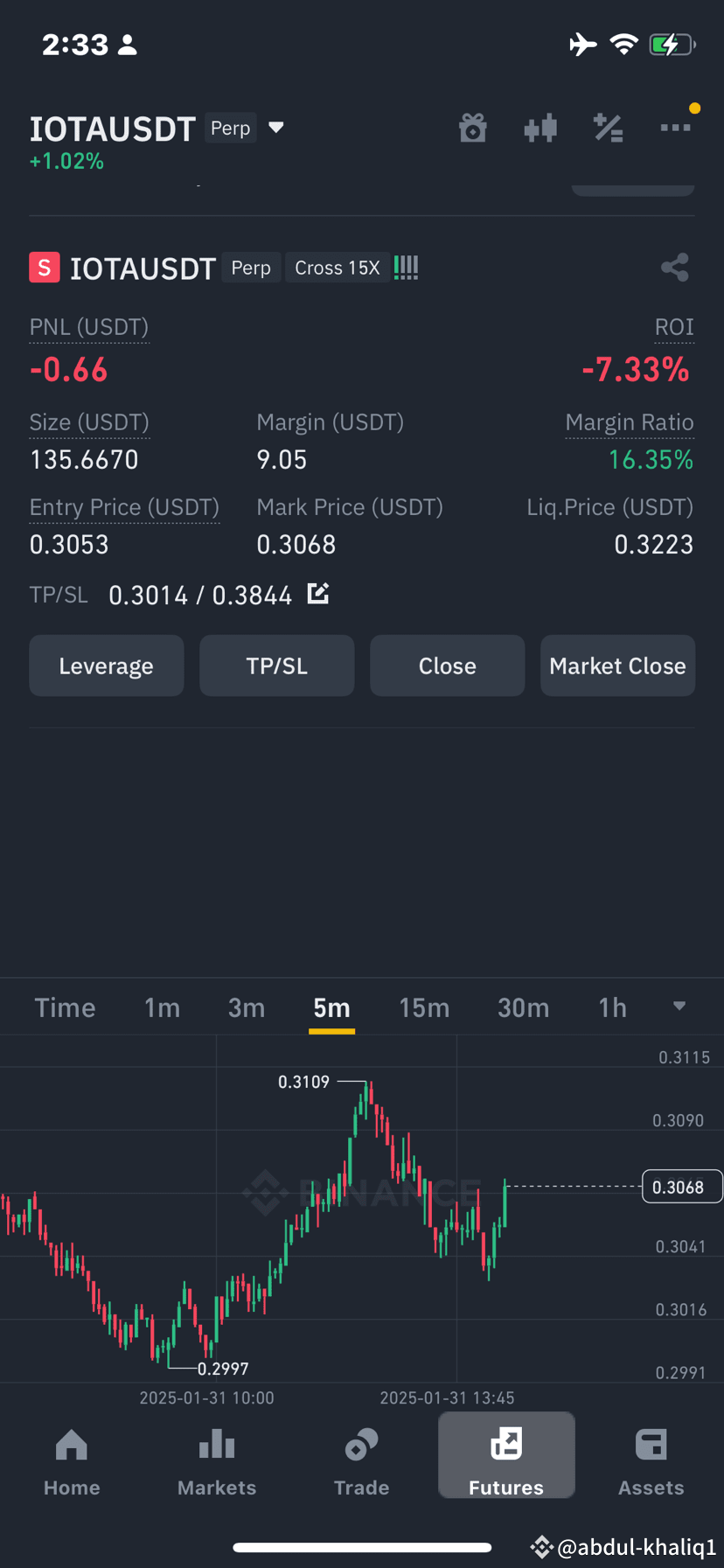724x1568 pixels.
Task: Share the IOTAUSDT position
Action: [x=675, y=268]
